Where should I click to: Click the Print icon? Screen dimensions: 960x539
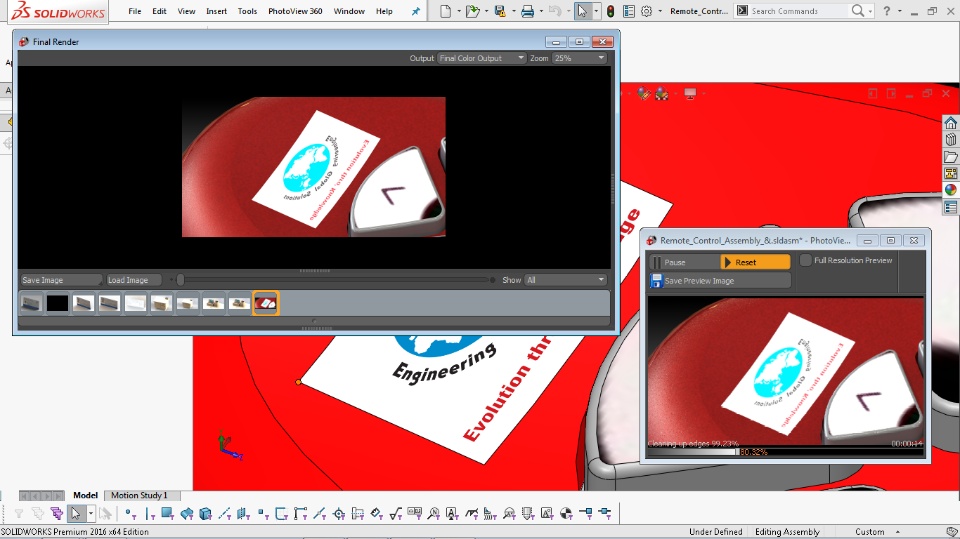click(527, 11)
